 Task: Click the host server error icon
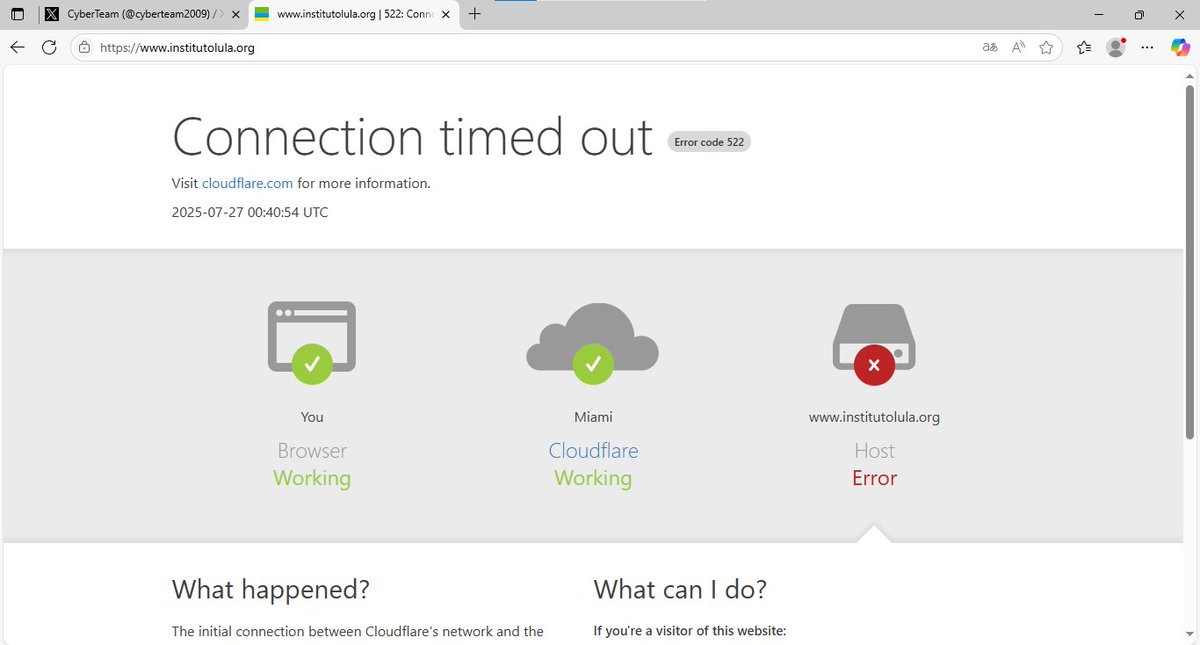click(x=874, y=344)
